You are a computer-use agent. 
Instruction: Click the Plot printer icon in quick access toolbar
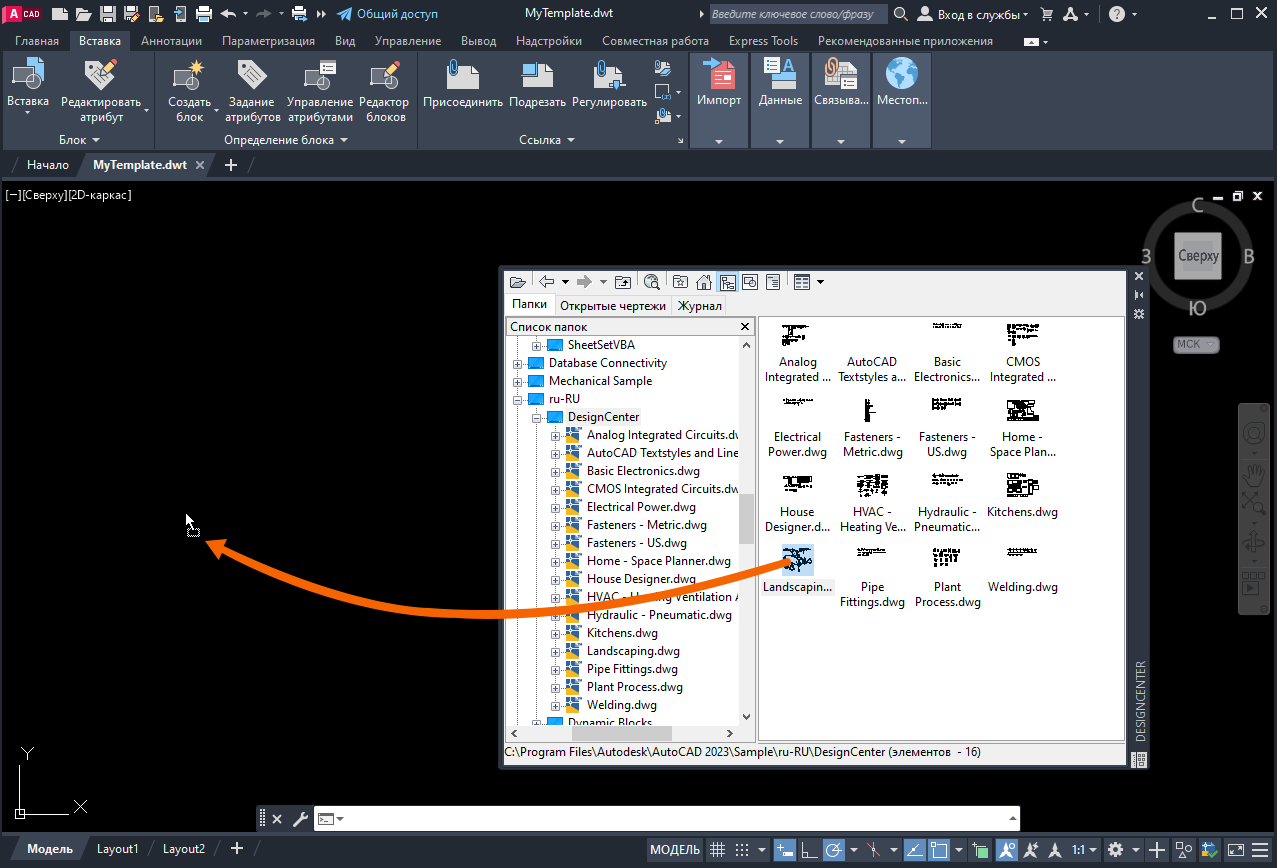(204, 14)
